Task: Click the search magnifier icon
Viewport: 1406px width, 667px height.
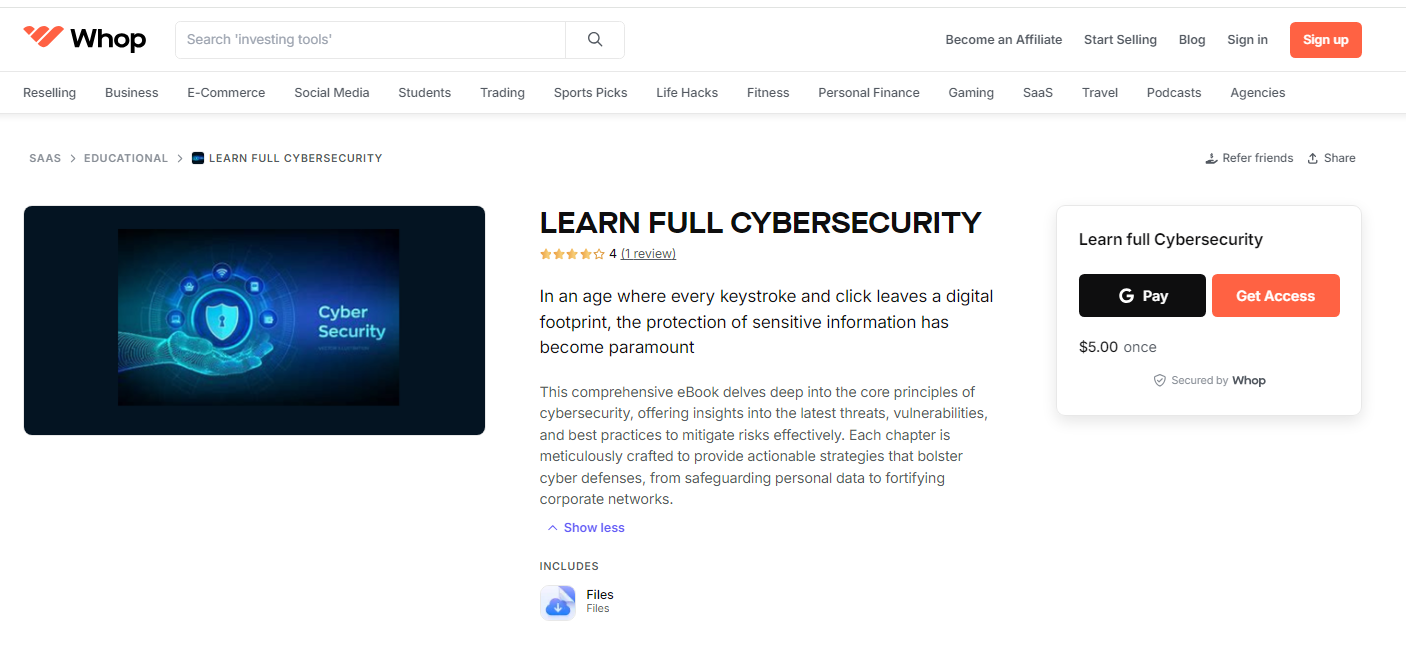Action: (x=595, y=39)
